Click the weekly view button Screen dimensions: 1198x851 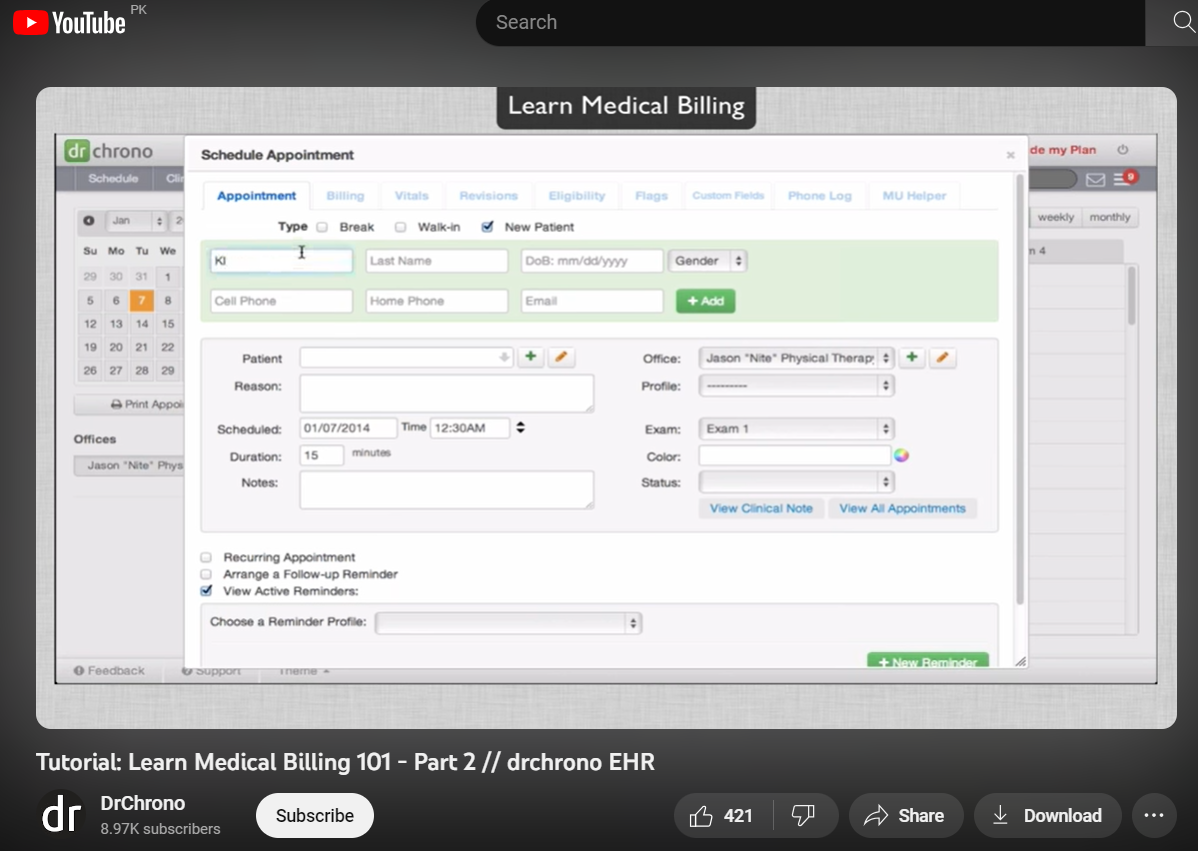(x=1056, y=217)
